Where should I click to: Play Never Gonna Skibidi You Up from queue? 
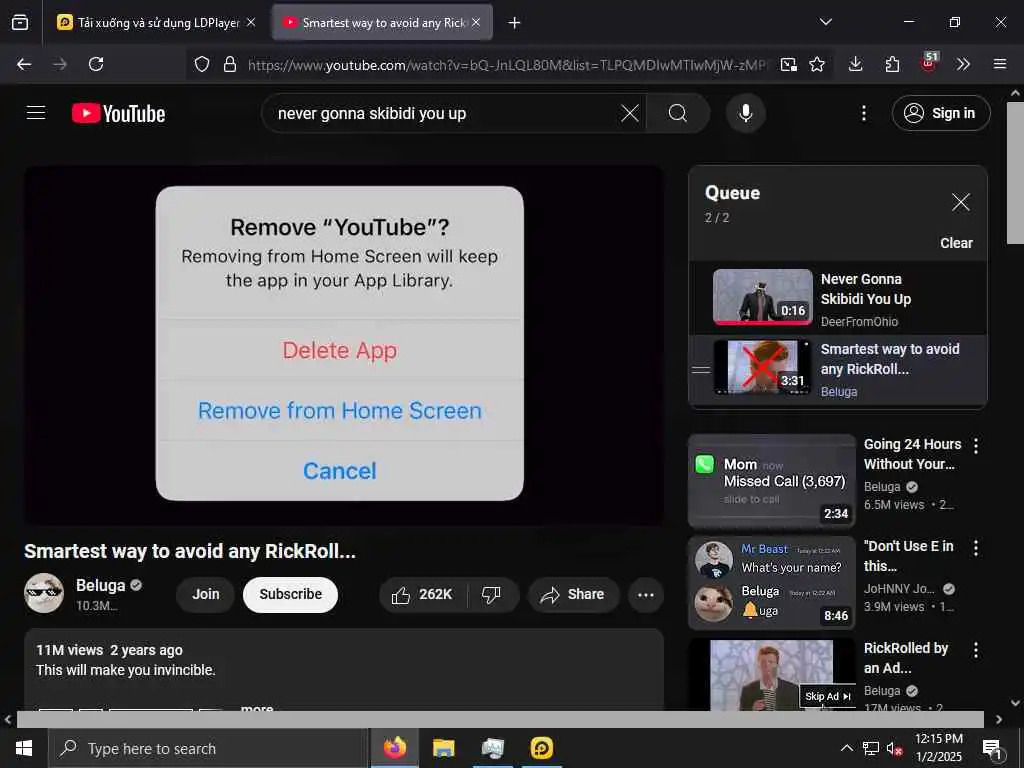pos(839,298)
